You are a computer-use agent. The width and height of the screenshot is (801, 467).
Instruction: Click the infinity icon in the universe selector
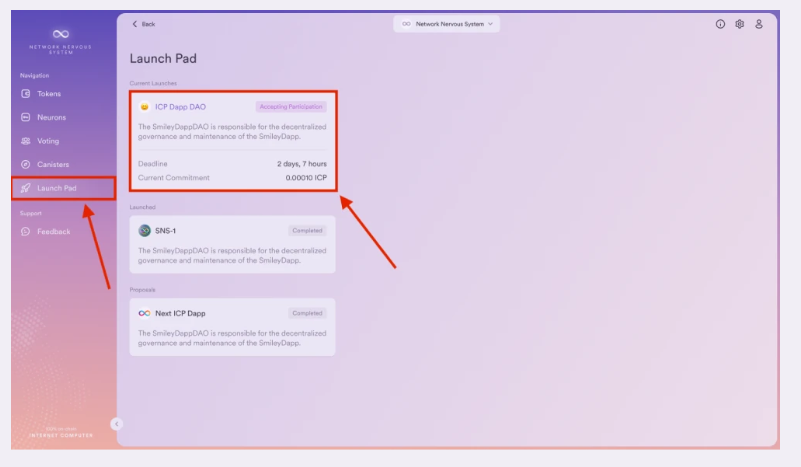click(406, 24)
